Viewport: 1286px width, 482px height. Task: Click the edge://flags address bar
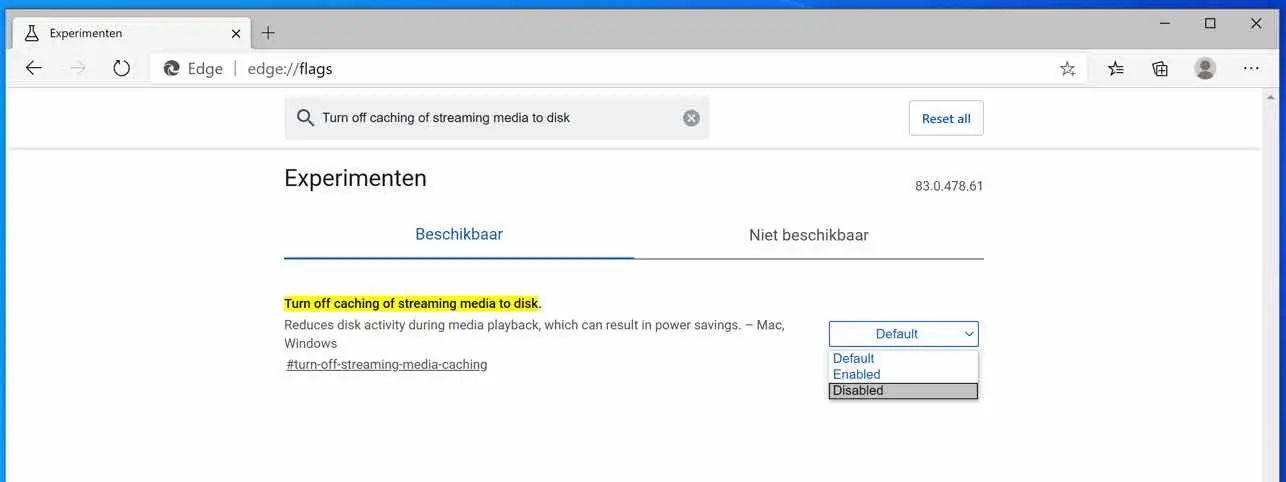tap(620, 69)
